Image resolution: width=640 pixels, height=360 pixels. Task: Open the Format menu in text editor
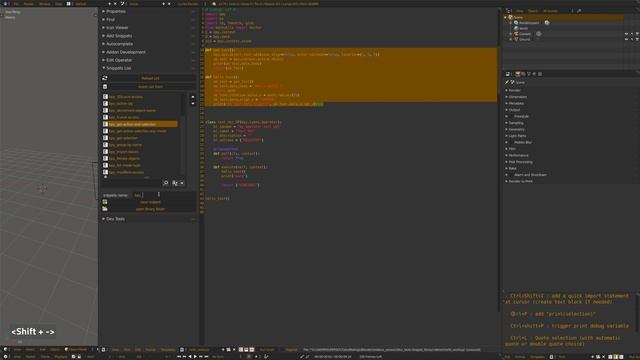tap(151, 350)
